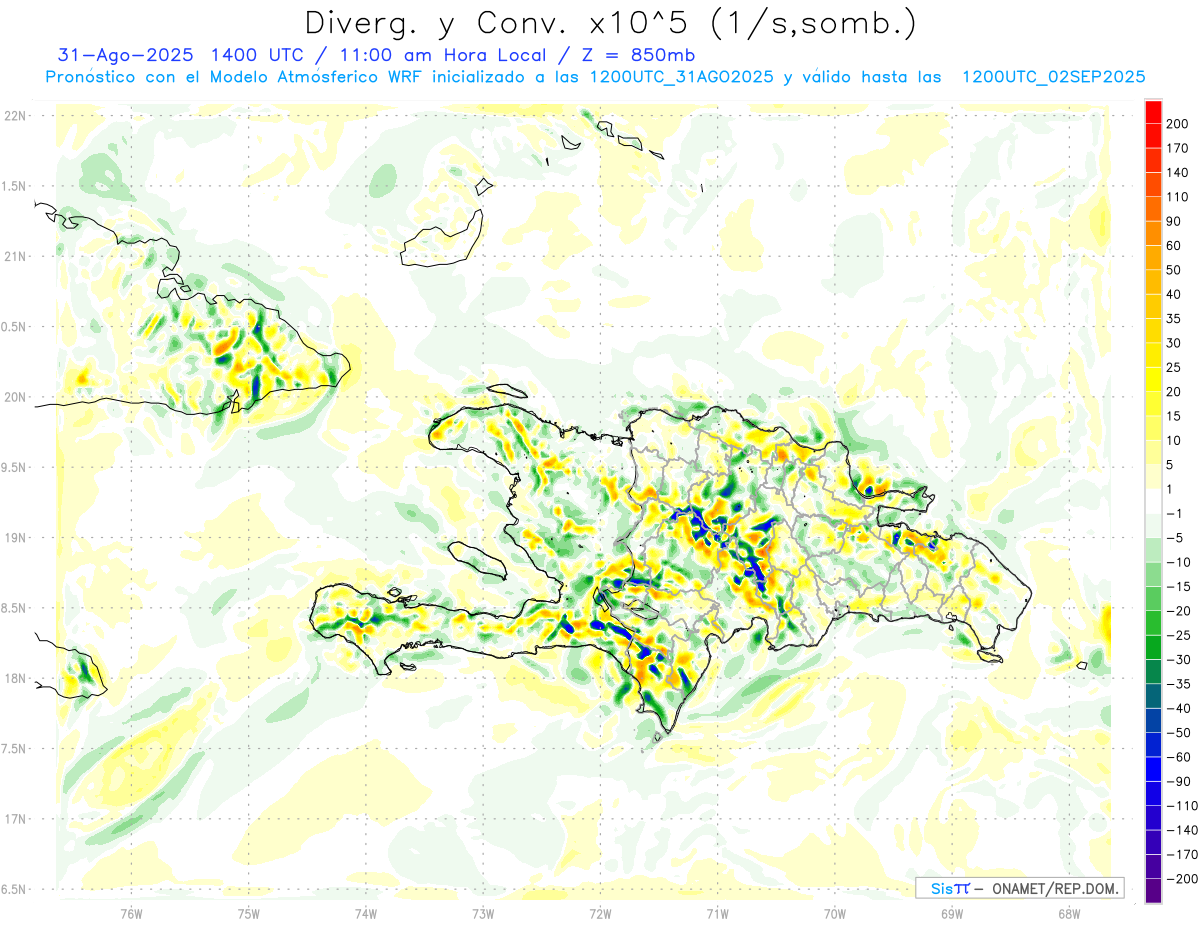Click the 73W longitude axis label
The height and width of the screenshot is (927, 1200).
pos(483,913)
